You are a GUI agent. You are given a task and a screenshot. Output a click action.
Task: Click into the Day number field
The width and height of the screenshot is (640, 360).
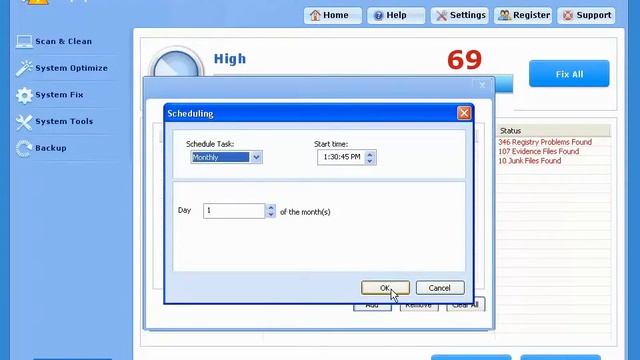[234, 211]
